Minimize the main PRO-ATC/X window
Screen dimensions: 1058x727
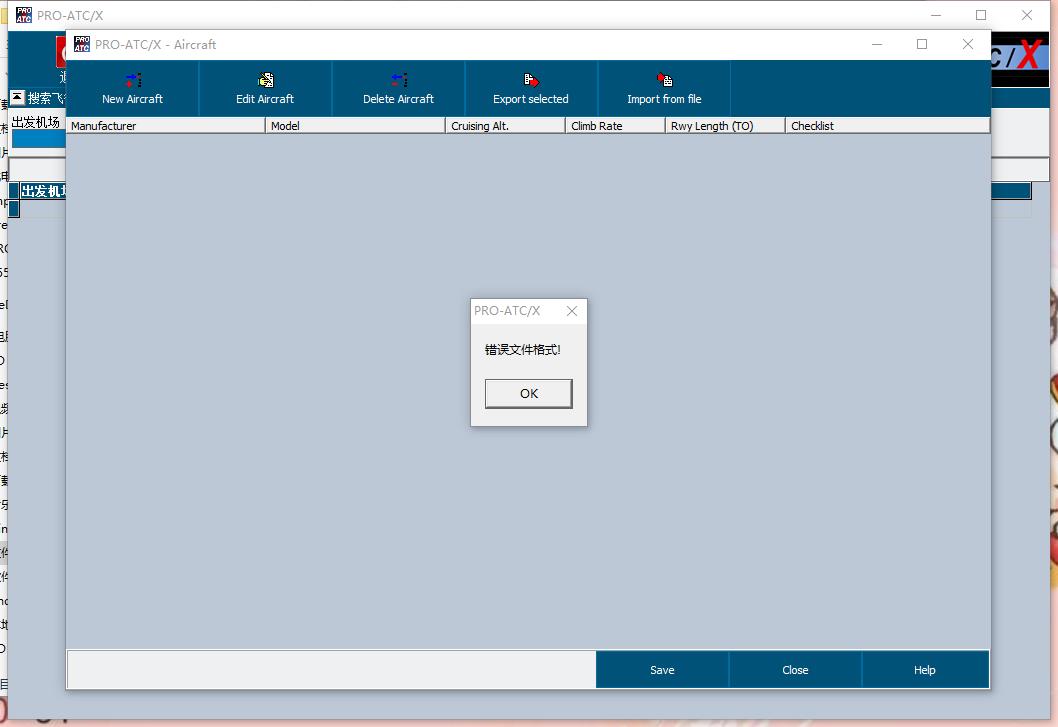point(936,15)
